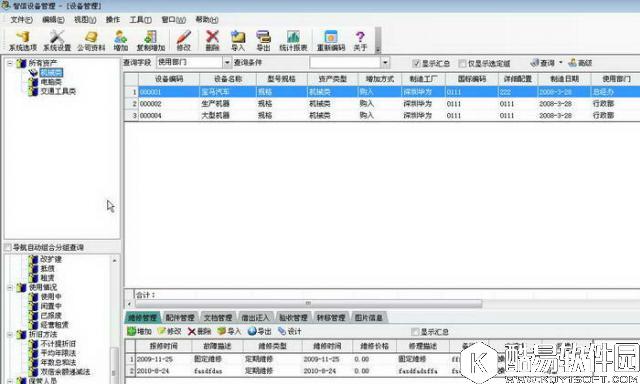The image size is (640, 384).
Task: Open the 帮助 menu
Action: point(207,20)
